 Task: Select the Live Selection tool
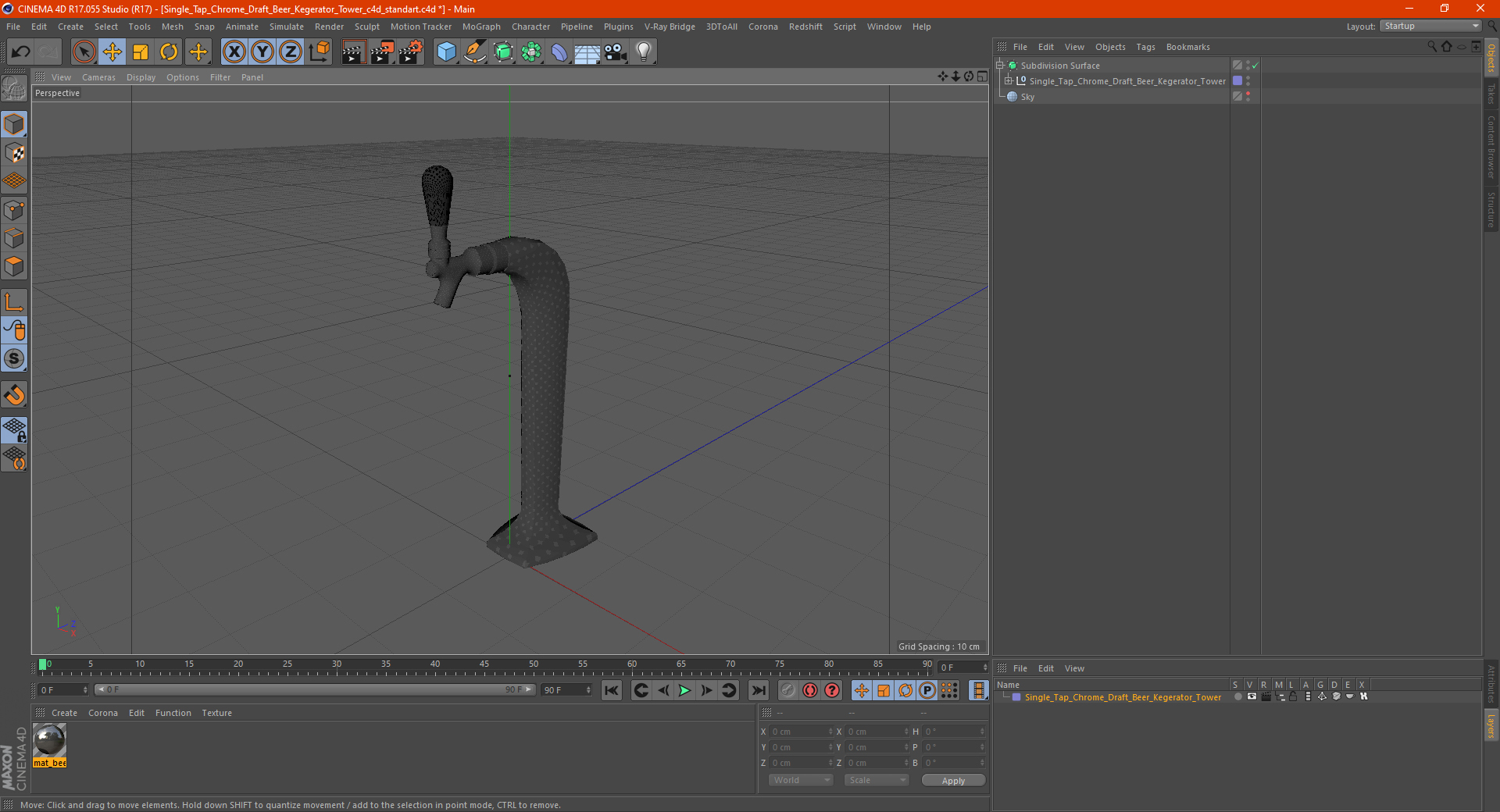pyautogui.click(x=84, y=52)
